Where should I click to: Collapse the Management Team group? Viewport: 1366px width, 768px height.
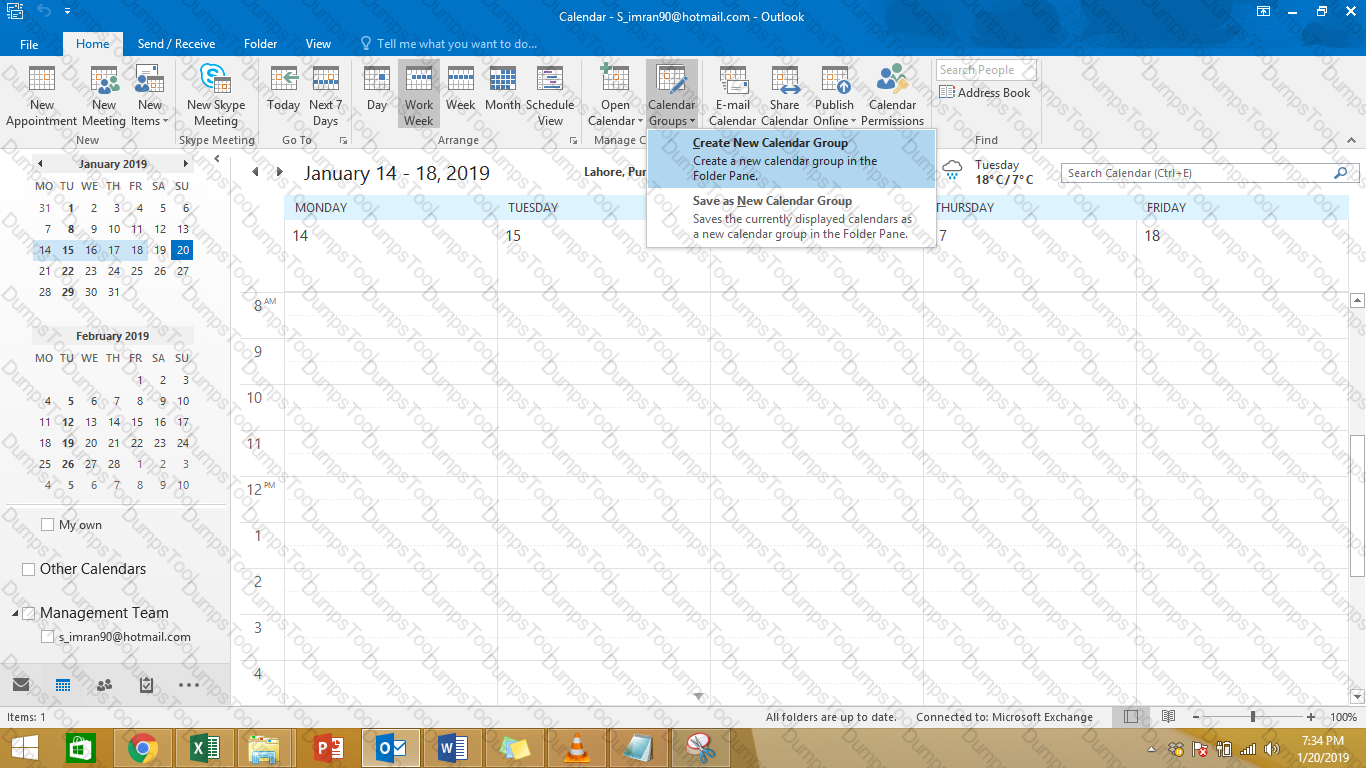click(15, 613)
